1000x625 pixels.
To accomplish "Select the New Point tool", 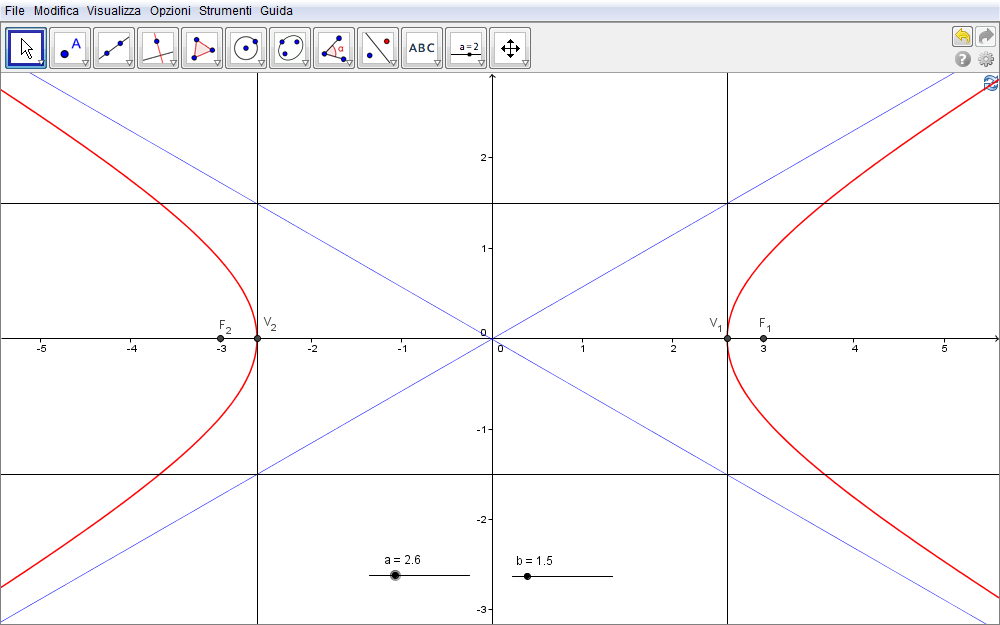I will [70, 47].
